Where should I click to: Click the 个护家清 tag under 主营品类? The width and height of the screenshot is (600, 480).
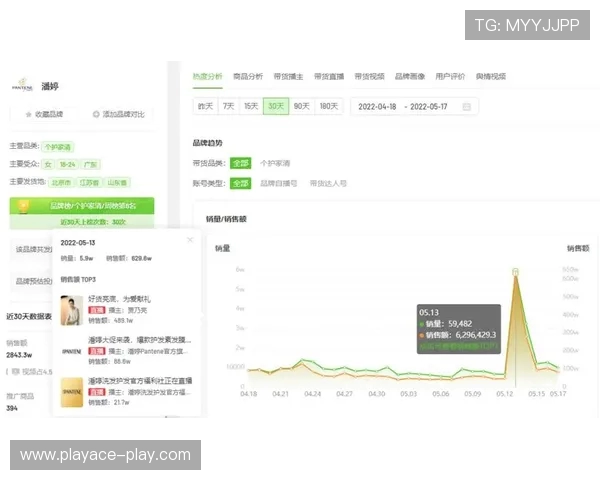pyautogui.click(x=58, y=147)
